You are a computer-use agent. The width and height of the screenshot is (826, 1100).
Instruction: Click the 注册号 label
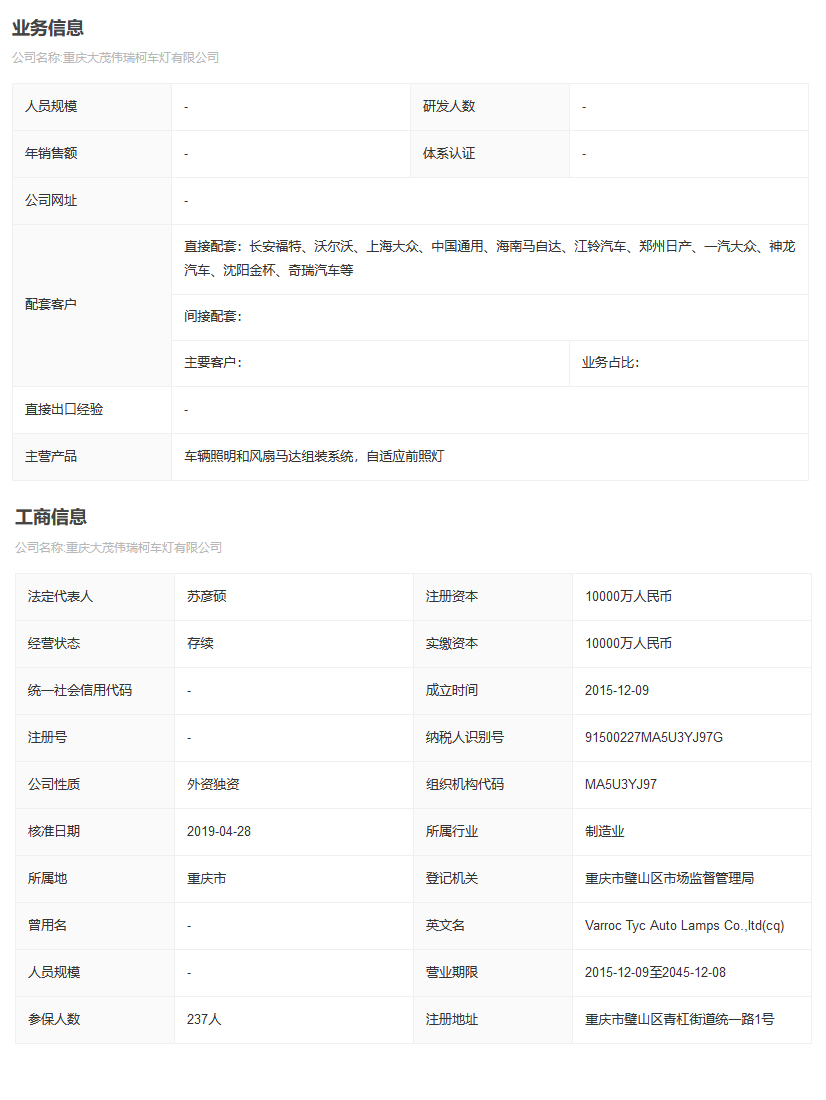(x=47, y=737)
